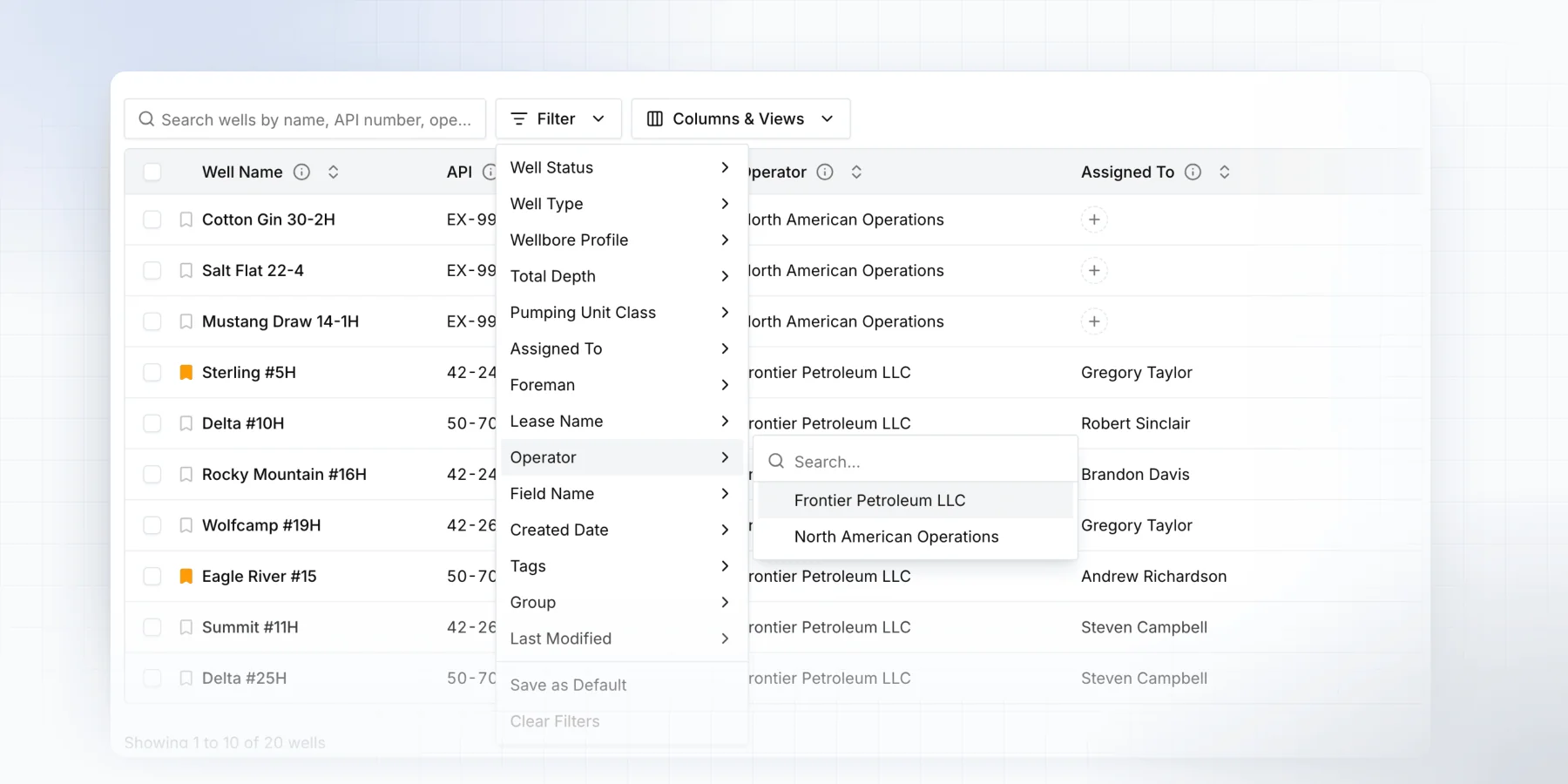Screen dimensions: 1568x784
Task: Select the Sterling #5H row checkbox
Action: tap(152, 373)
